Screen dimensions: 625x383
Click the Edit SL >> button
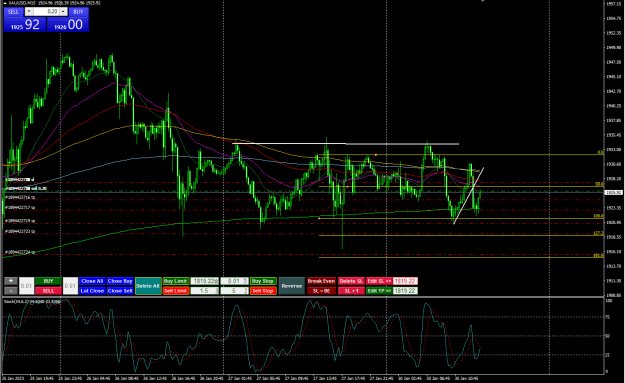tap(379, 281)
